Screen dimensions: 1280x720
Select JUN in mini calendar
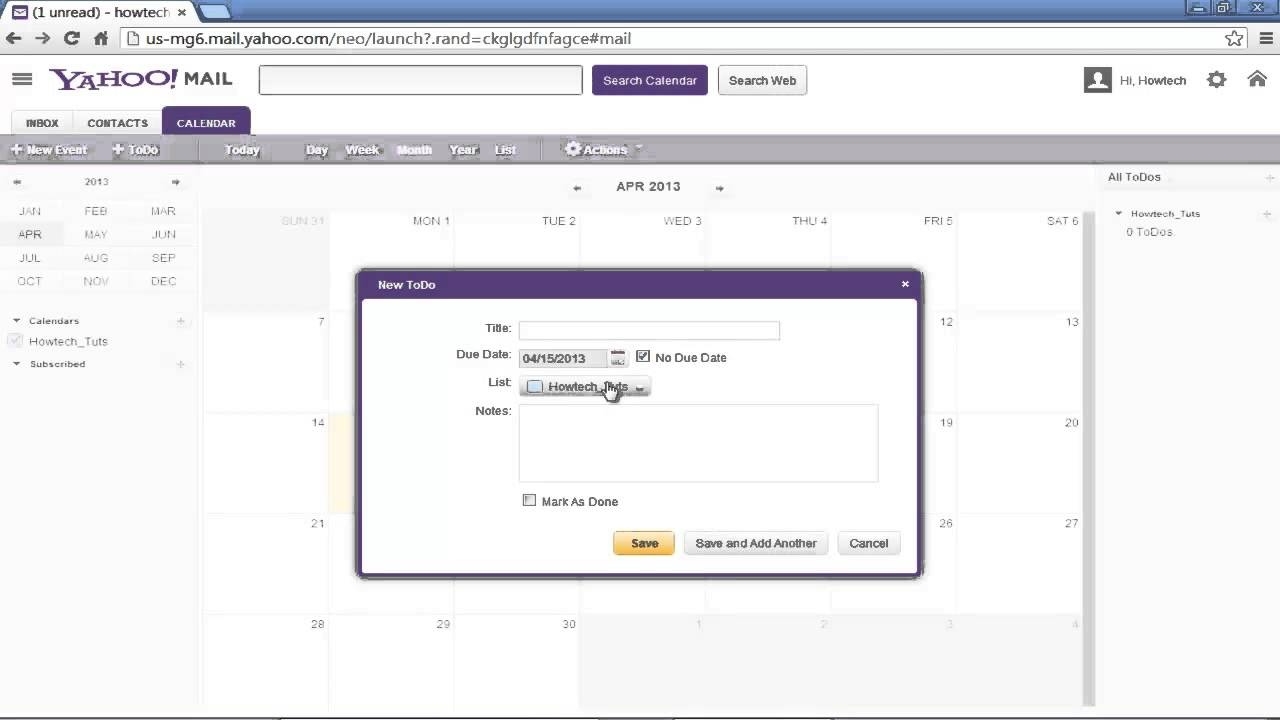pos(163,234)
